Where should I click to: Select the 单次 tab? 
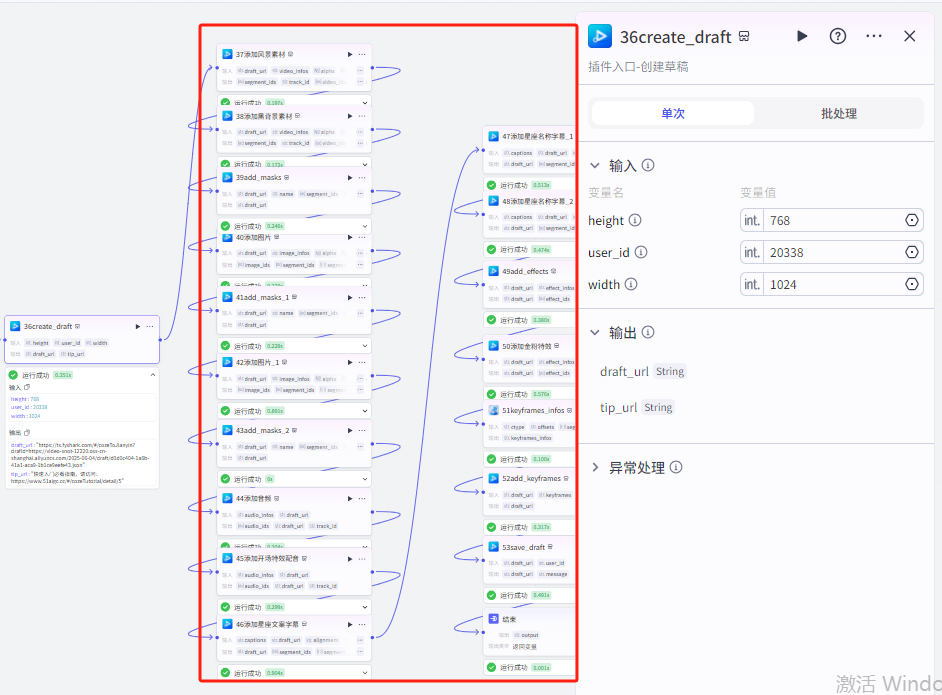pos(673,112)
